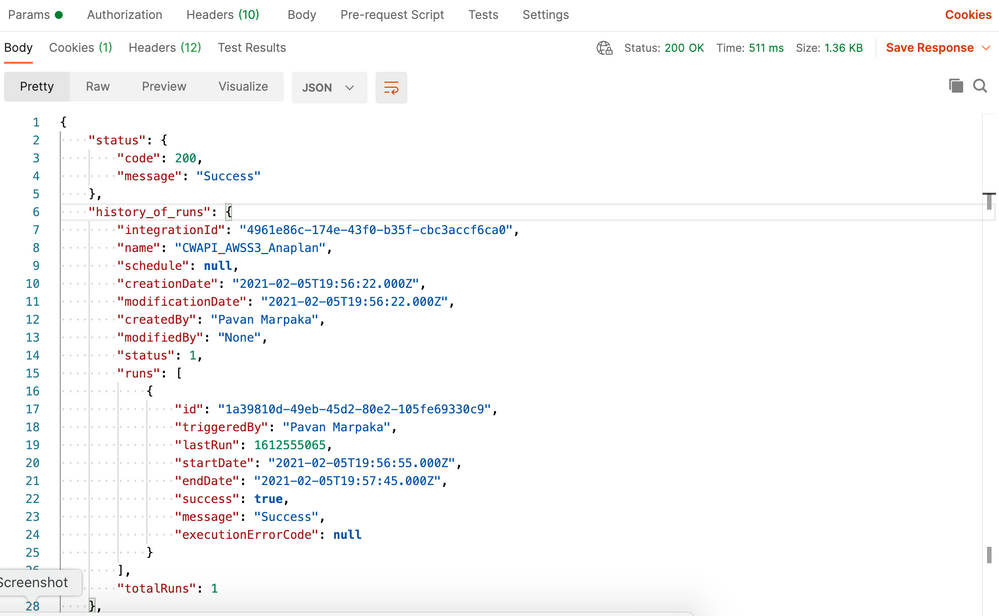Viewport: 999px width, 616px height.
Task: Click the "success" true value
Action: click(268, 499)
